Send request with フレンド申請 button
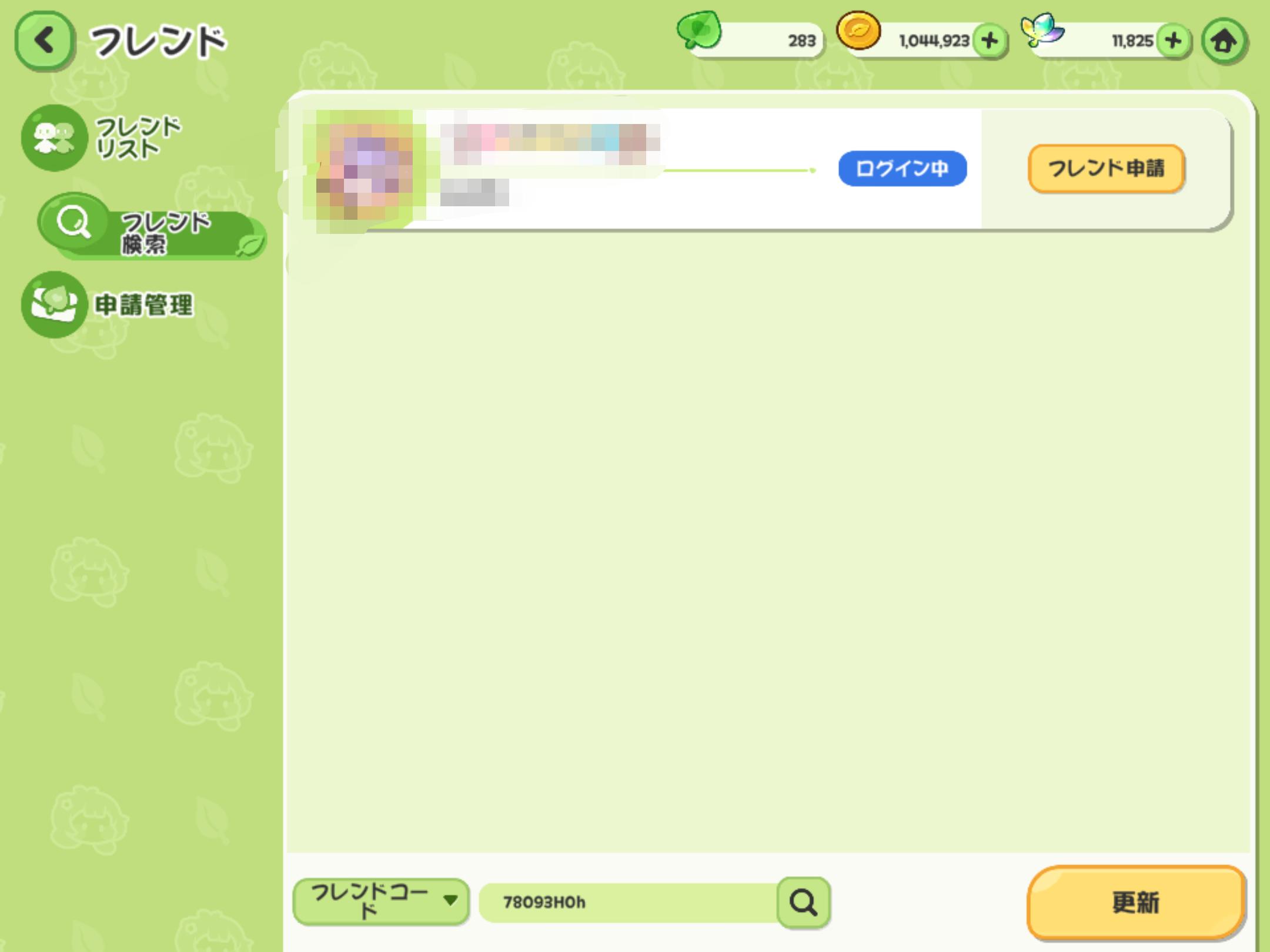The image size is (1270, 952). 1106,169
